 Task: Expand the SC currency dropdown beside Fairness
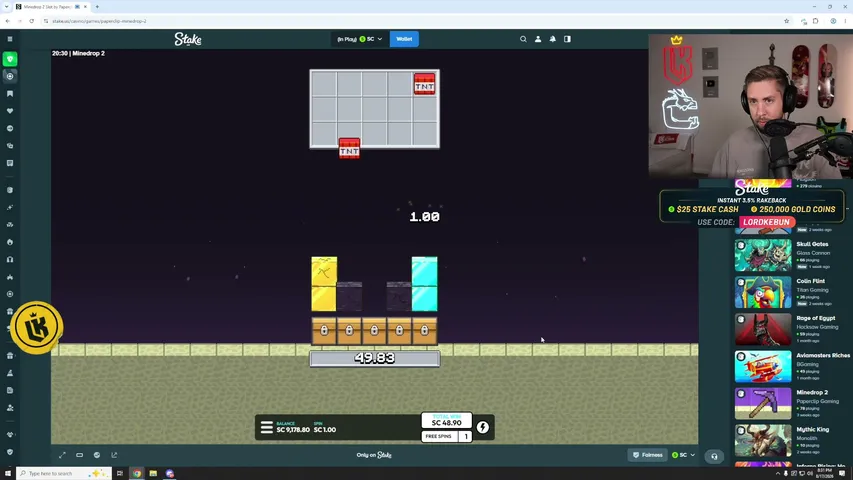683,455
